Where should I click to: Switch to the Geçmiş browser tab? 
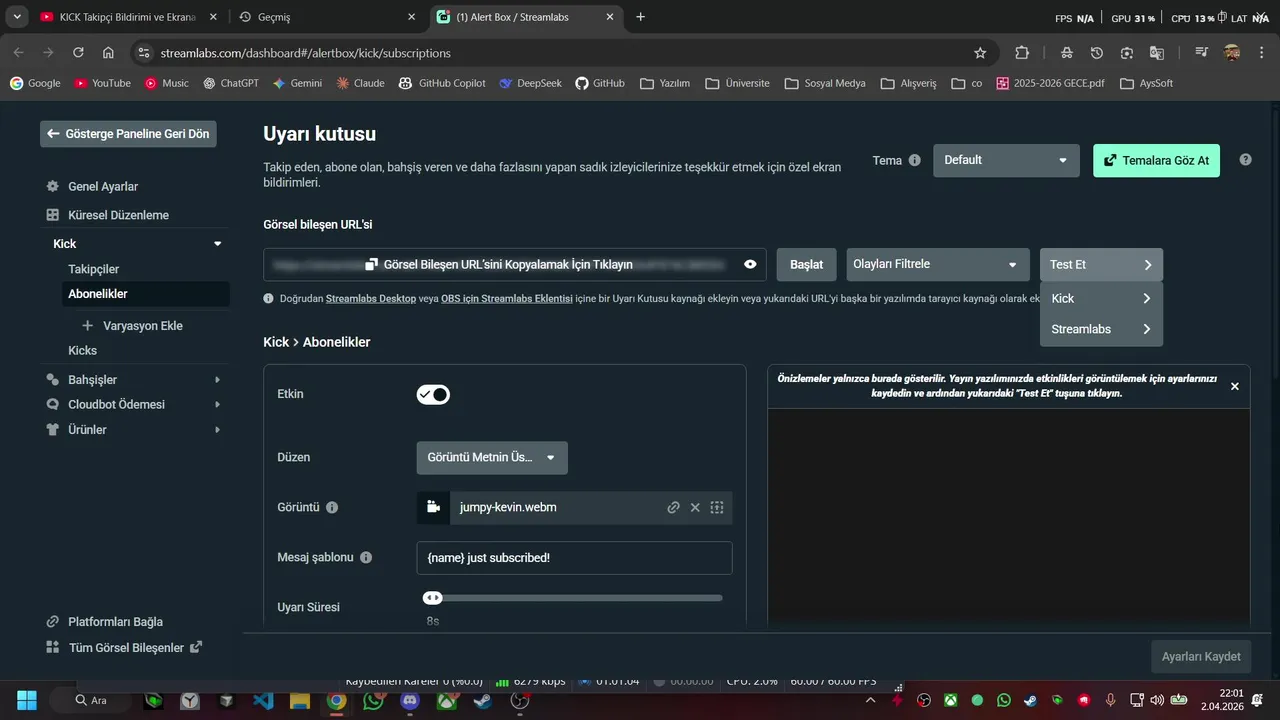[x=327, y=17]
